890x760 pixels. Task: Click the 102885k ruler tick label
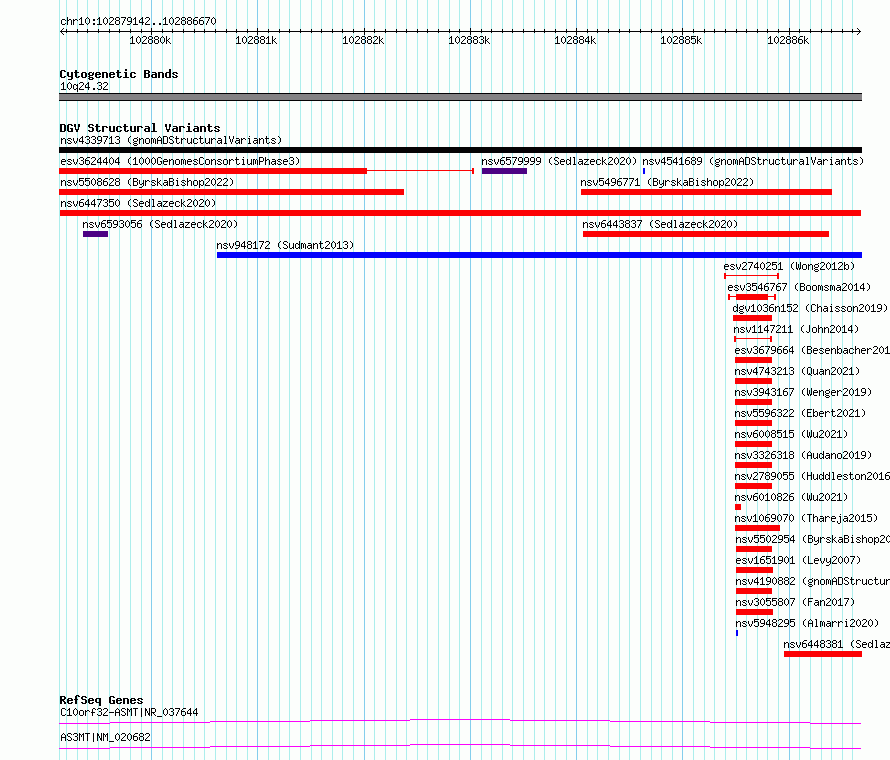(x=682, y=40)
